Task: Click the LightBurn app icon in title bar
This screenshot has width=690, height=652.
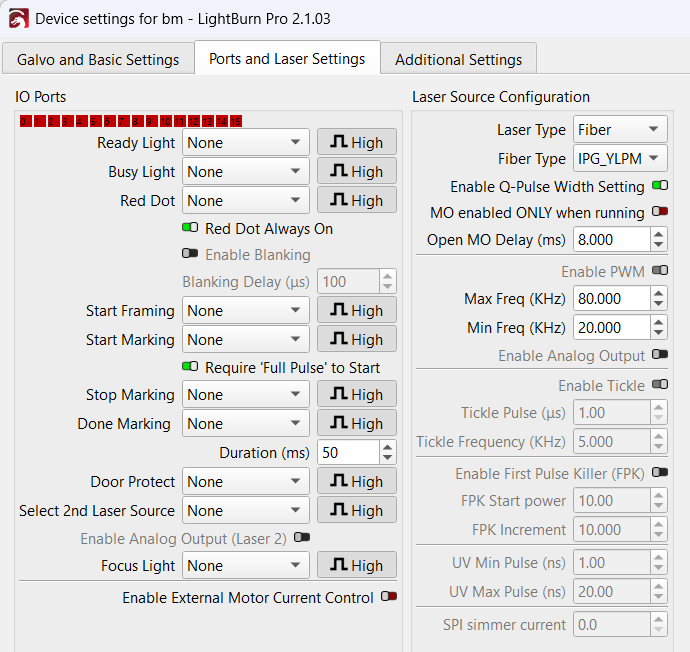Action: point(19,19)
